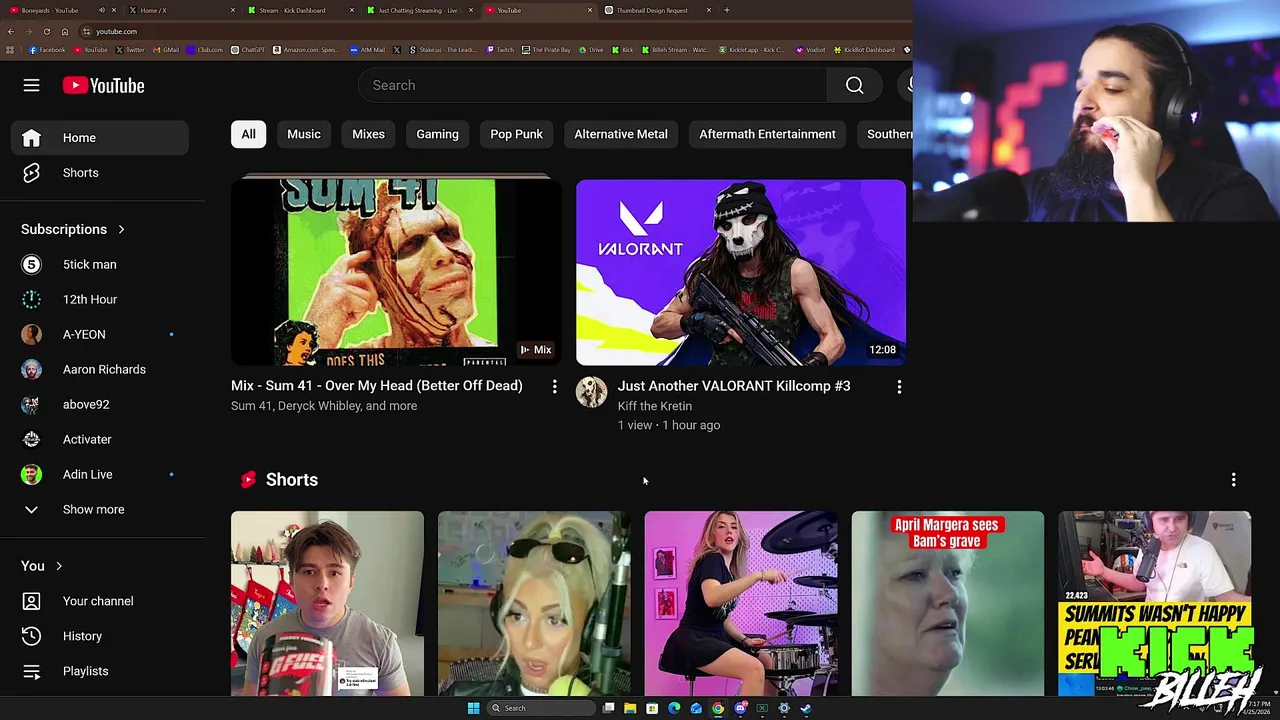Open options for the Sum 41 mix

tap(554, 386)
